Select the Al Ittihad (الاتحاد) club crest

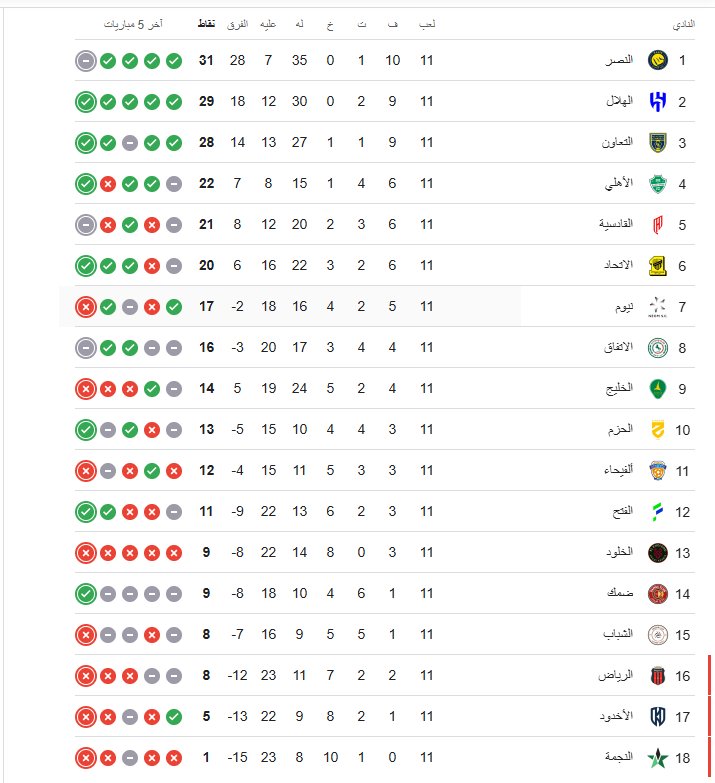[x=657, y=265]
